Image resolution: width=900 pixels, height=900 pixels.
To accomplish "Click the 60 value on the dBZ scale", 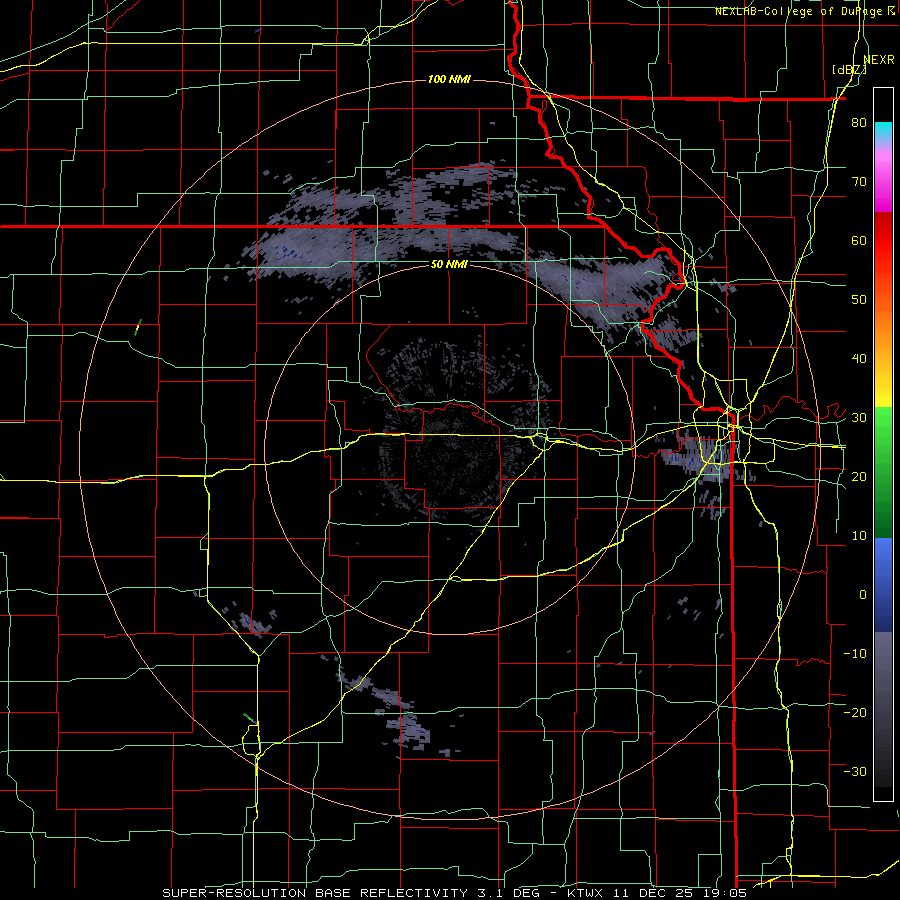I will coord(859,240).
